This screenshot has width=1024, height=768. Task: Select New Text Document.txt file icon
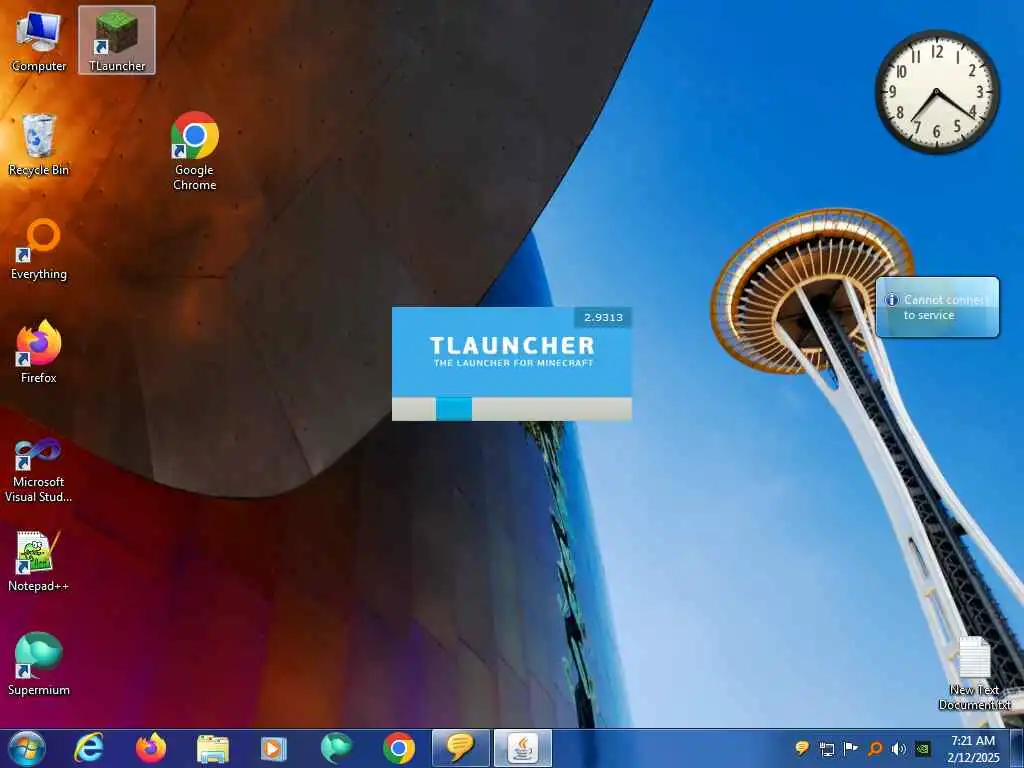coord(974,674)
